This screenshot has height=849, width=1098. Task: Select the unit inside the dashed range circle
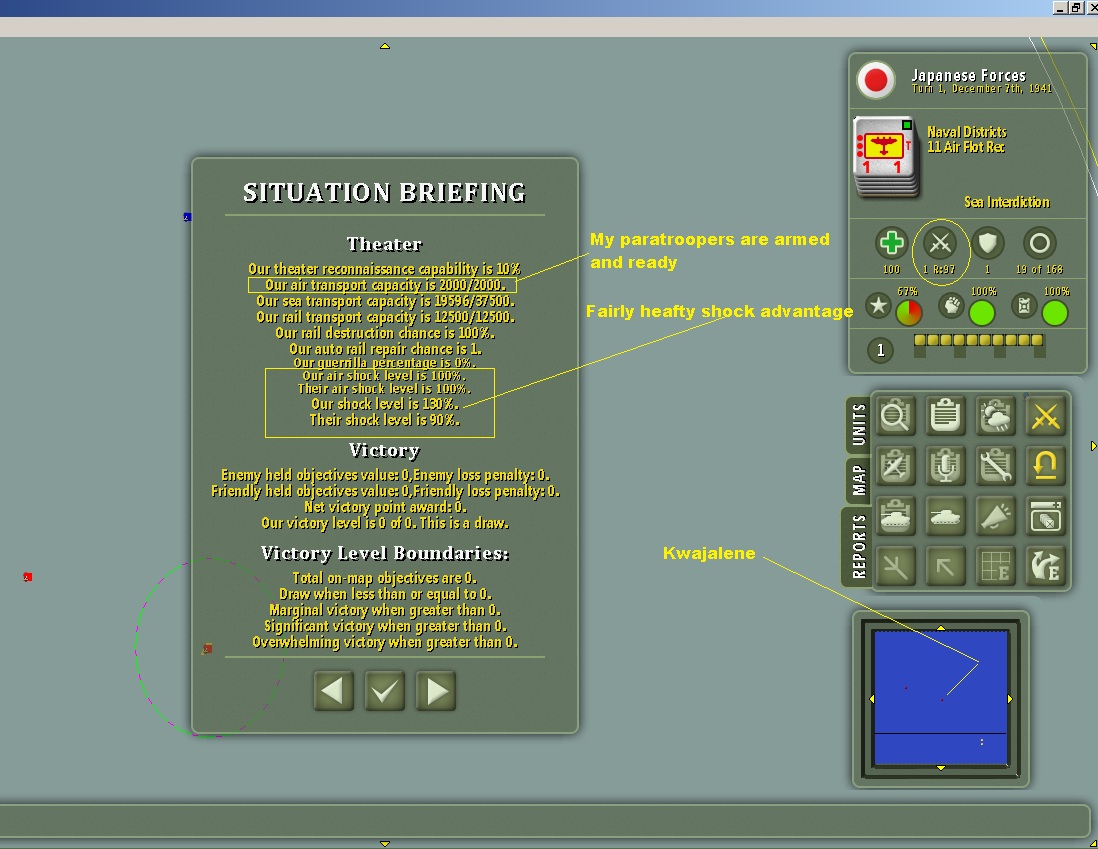click(207, 649)
